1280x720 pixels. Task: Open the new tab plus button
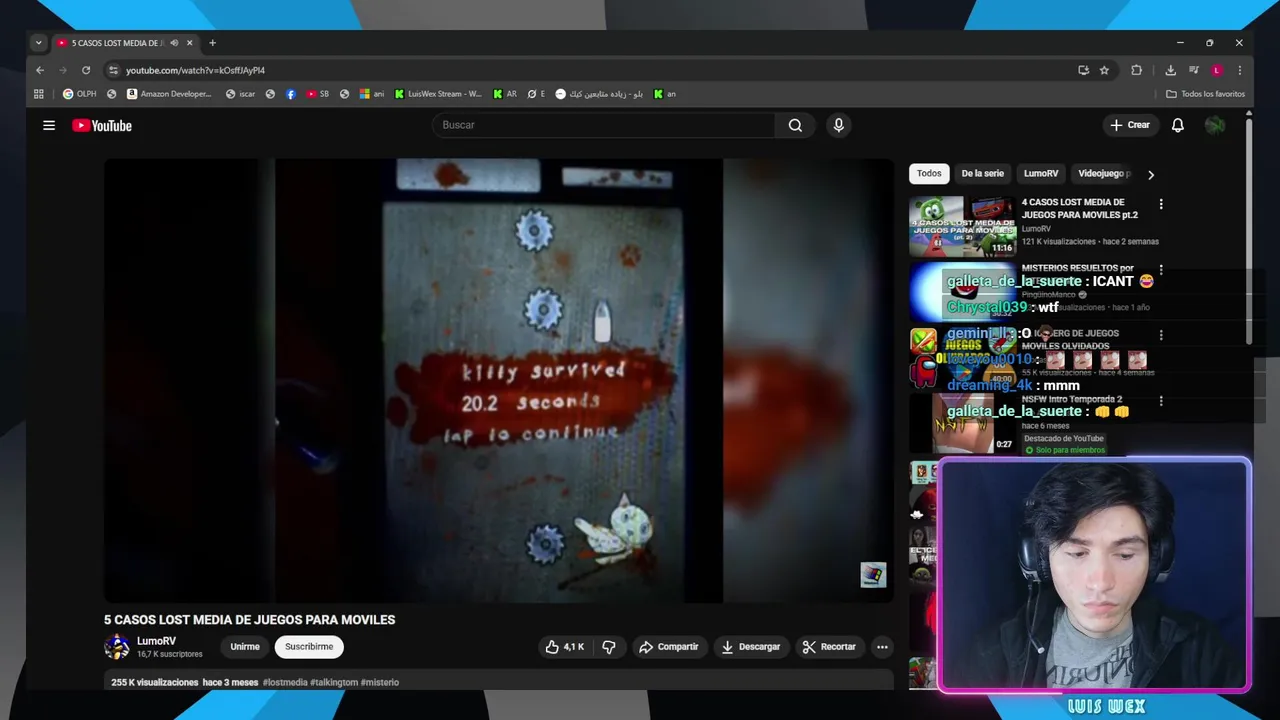tap(212, 43)
